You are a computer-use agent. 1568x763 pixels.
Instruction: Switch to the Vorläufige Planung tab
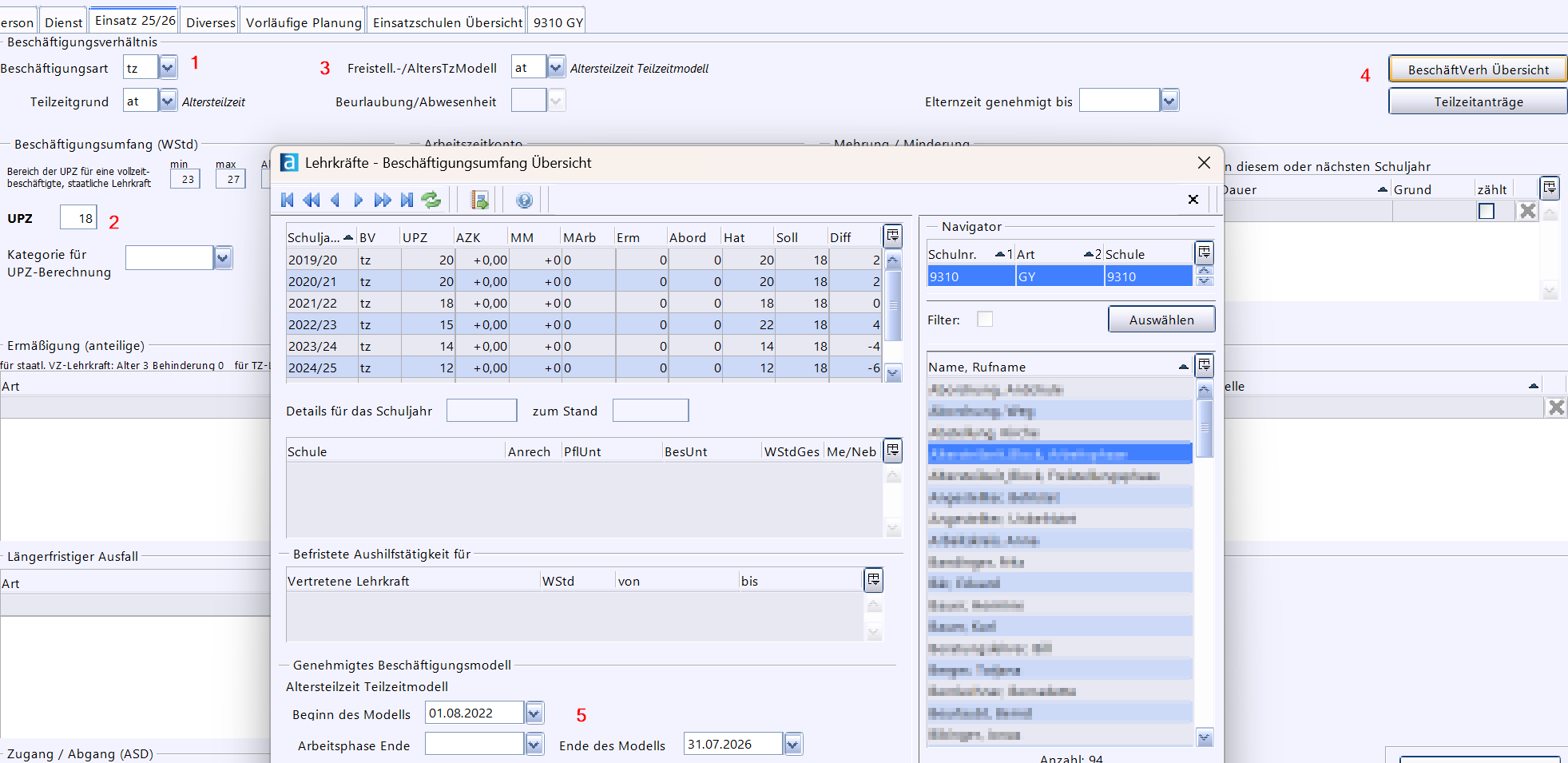(x=304, y=22)
